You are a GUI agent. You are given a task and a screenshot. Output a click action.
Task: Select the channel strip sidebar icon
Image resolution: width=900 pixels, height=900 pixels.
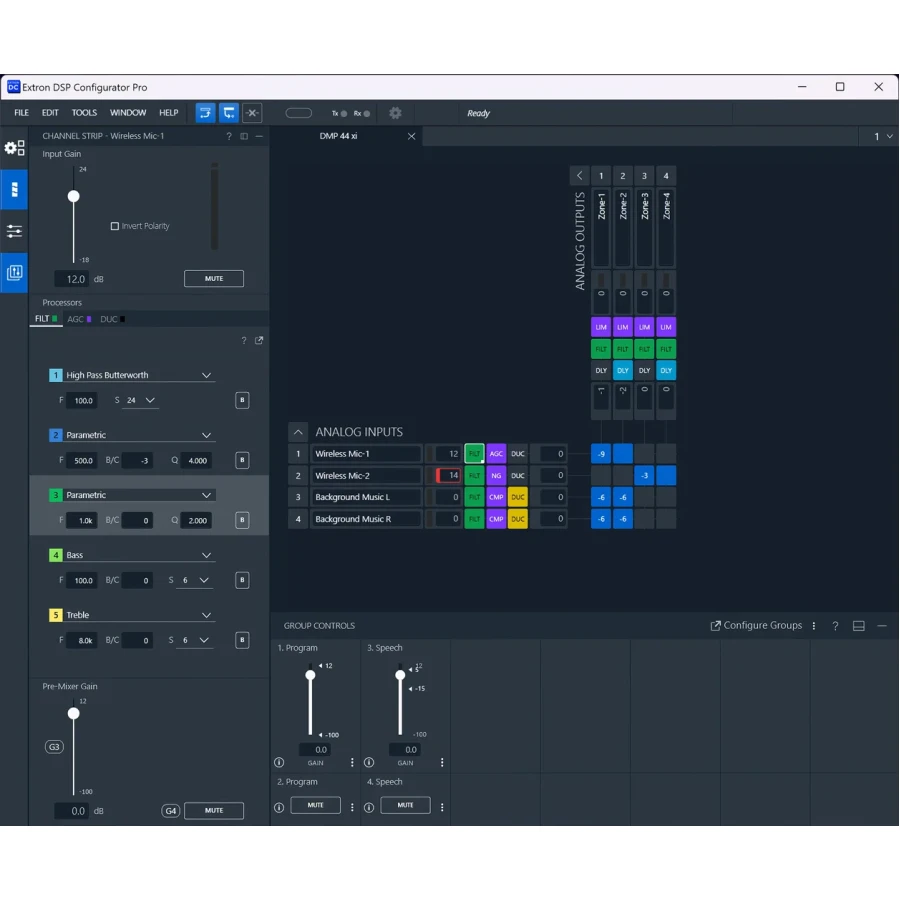coord(14,189)
